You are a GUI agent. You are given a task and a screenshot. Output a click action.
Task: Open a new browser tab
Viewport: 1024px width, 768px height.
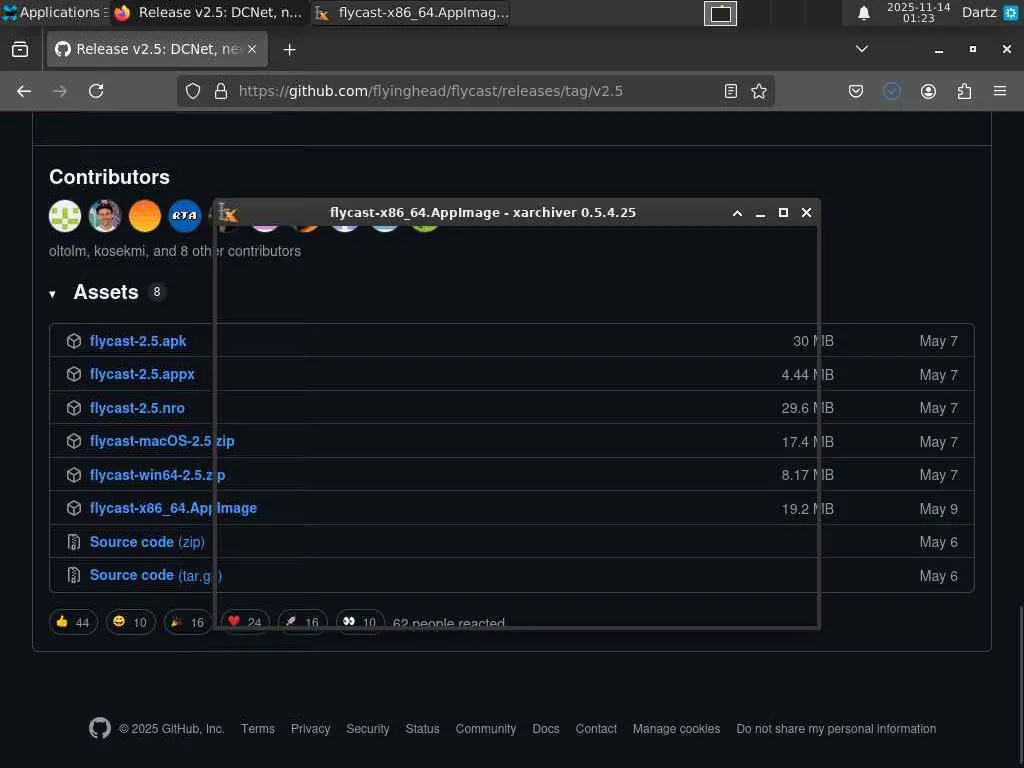coord(289,50)
